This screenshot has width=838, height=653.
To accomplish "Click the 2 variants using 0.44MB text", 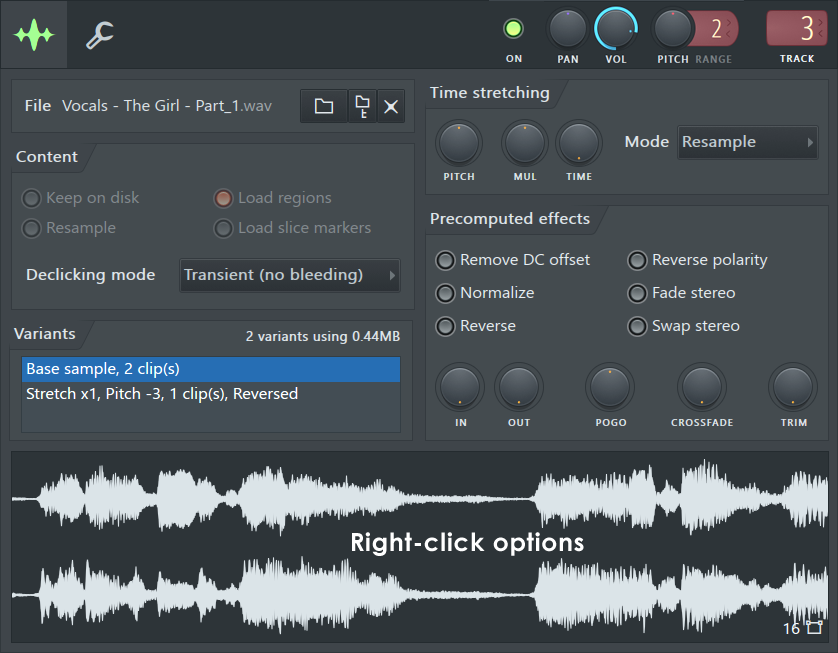I will tap(323, 337).
